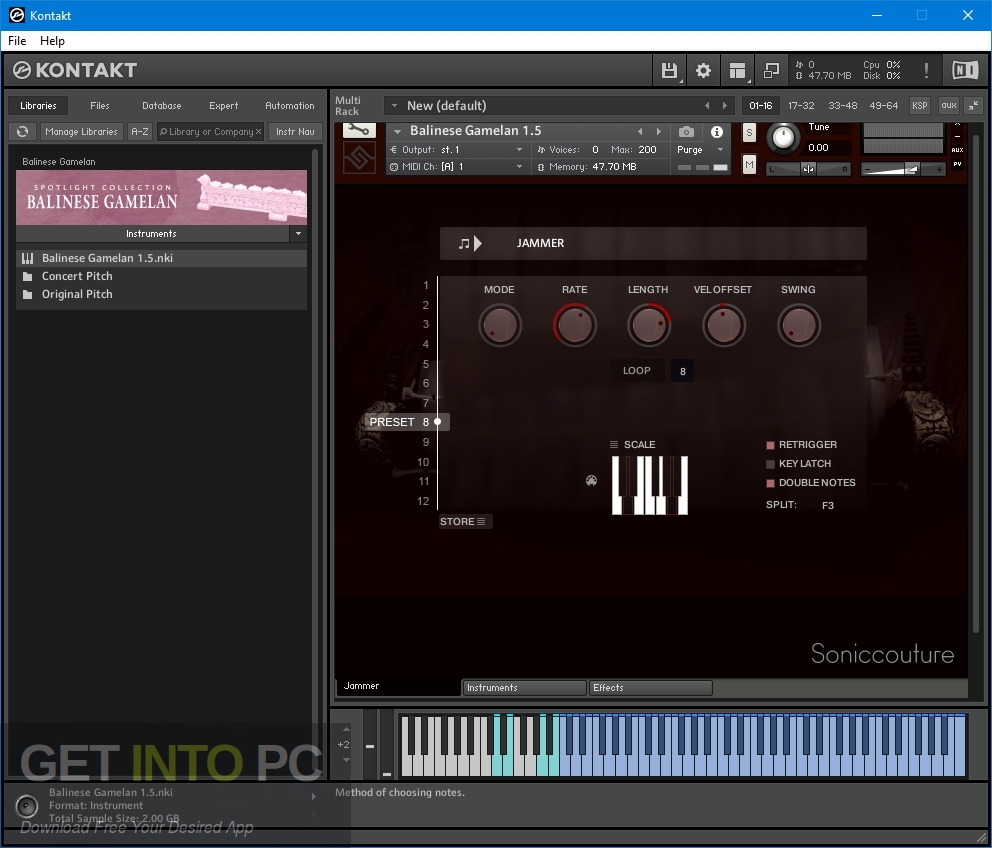Viewport: 992px width, 848px height.
Task: Expand info pane arrow at bottom
Action: [x=314, y=797]
